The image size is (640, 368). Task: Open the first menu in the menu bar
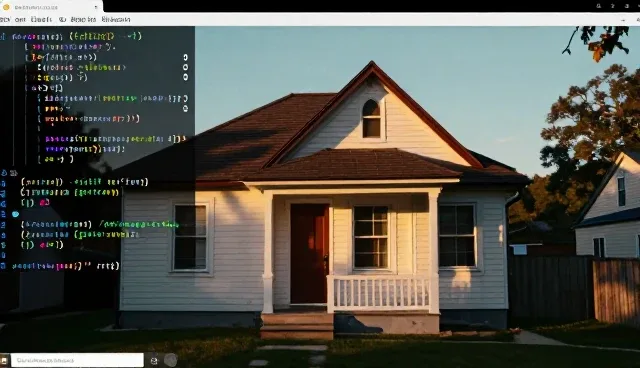[4, 20]
